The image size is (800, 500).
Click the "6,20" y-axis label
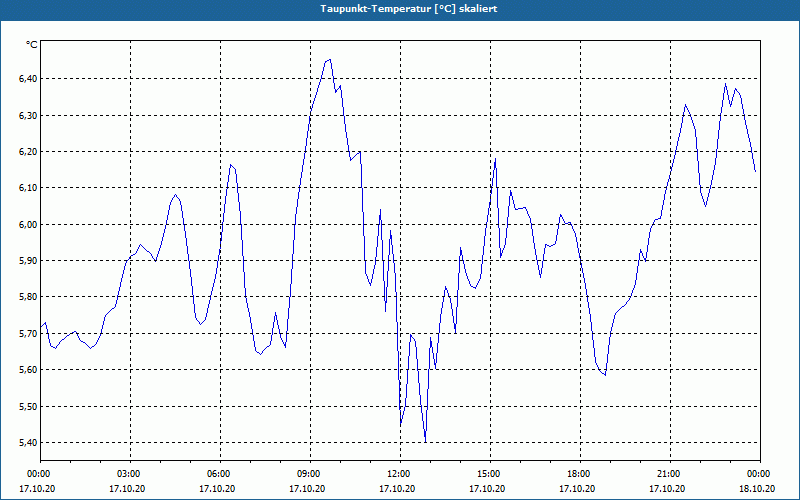tap(28, 152)
